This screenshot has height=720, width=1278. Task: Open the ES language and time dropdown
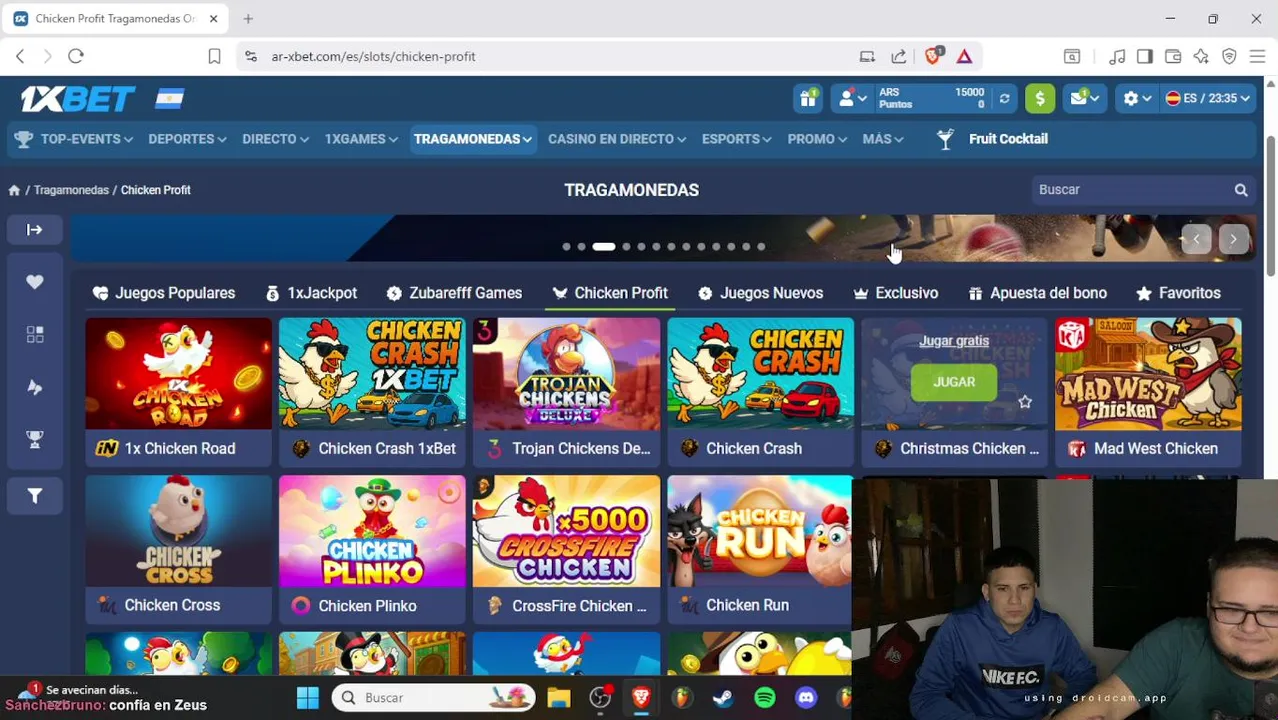(x=1208, y=98)
